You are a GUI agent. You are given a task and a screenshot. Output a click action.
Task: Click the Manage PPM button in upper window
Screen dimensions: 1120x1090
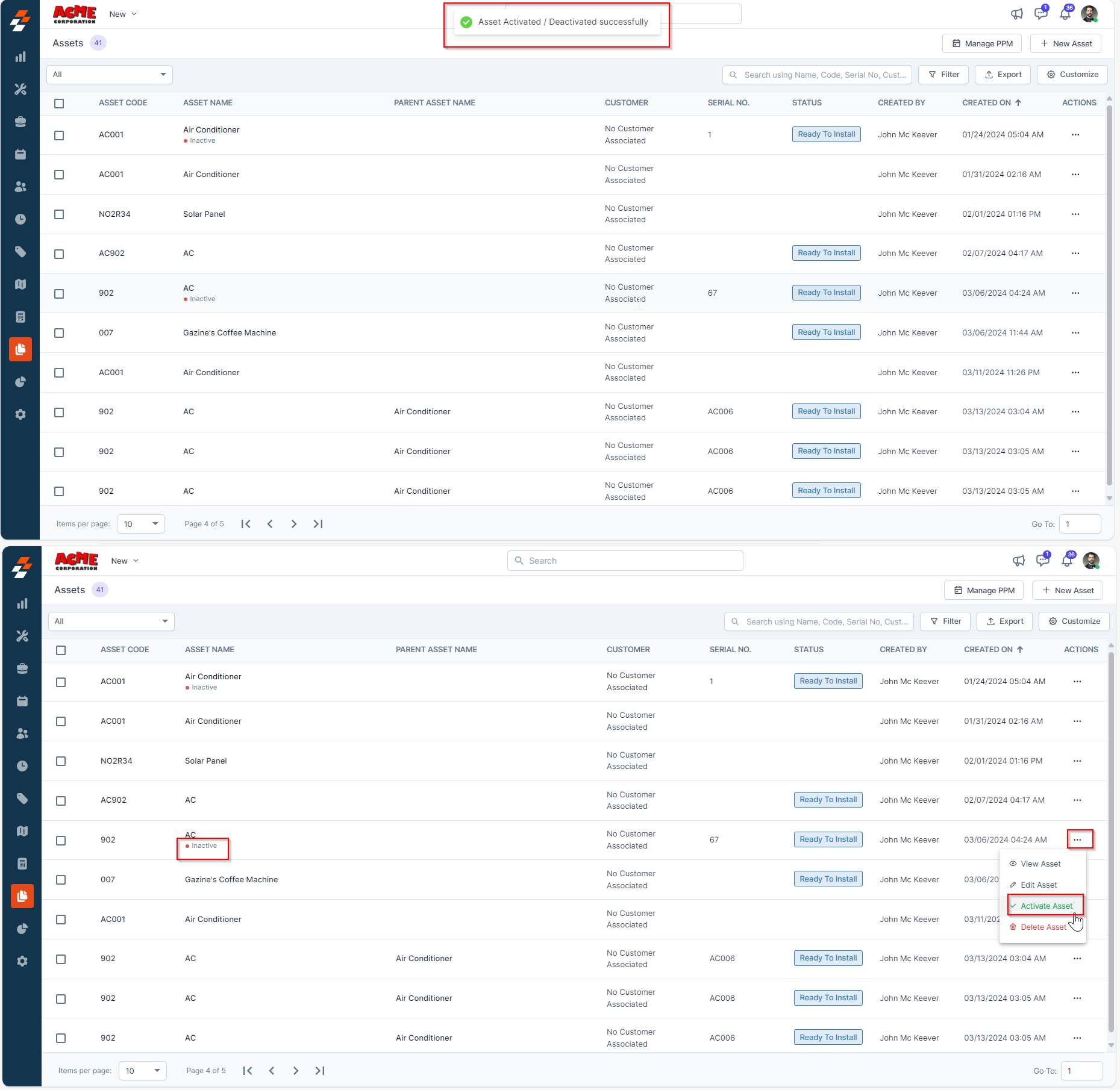click(982, 43)
